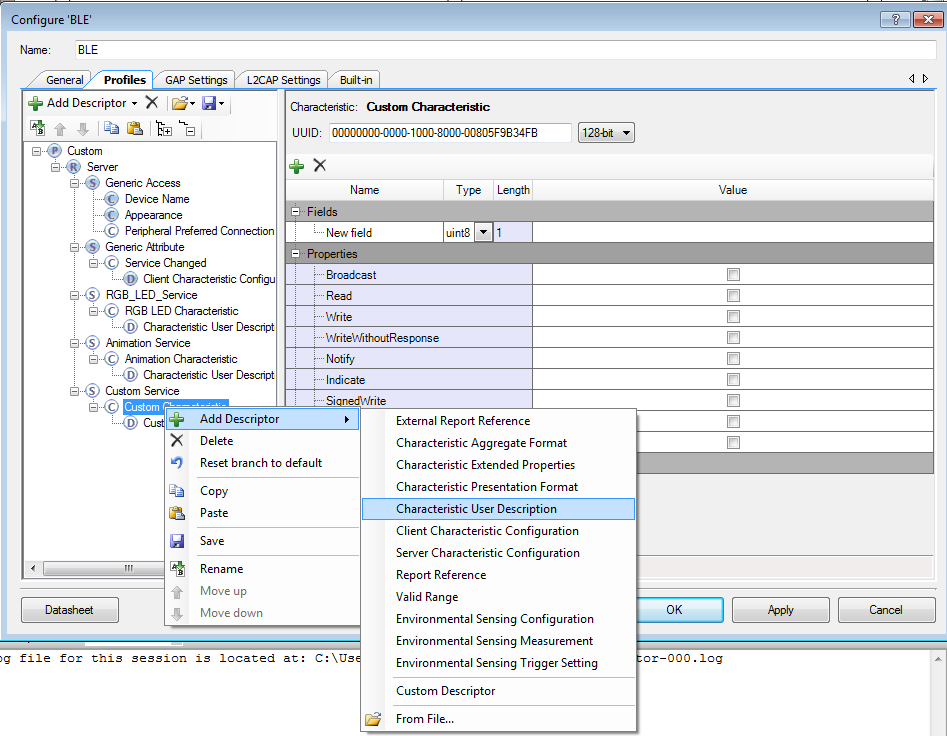947x736 pixels.
Task: Switch to the GAP Settings tab
Action: click(196, 80)
